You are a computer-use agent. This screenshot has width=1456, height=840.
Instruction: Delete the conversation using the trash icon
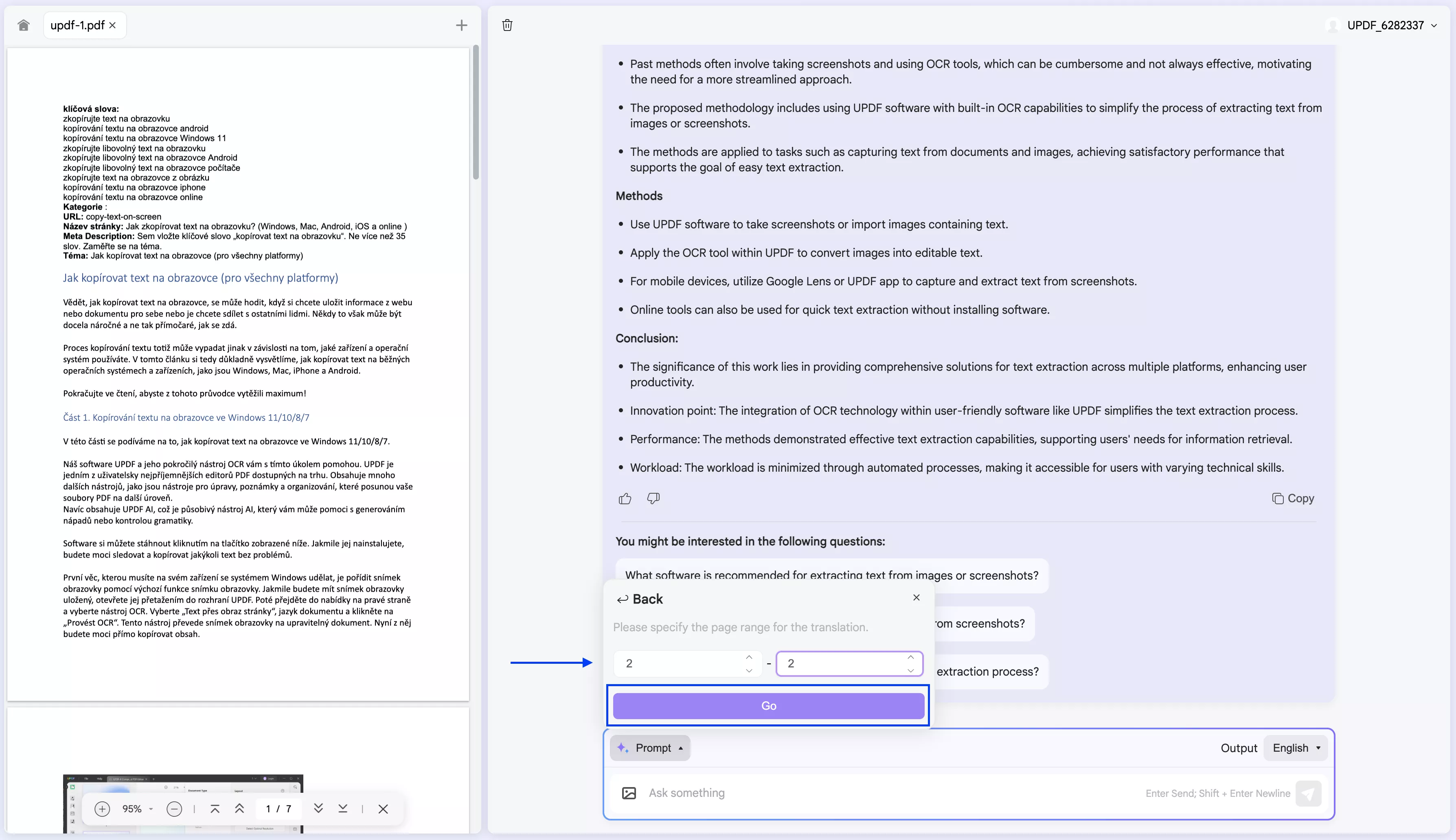click(x=507, y=25)
